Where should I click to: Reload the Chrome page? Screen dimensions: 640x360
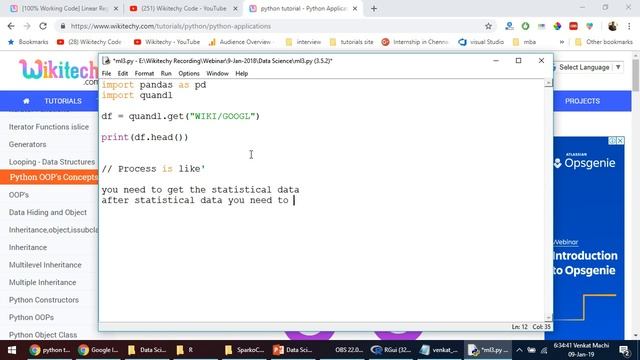coord(43,26)
